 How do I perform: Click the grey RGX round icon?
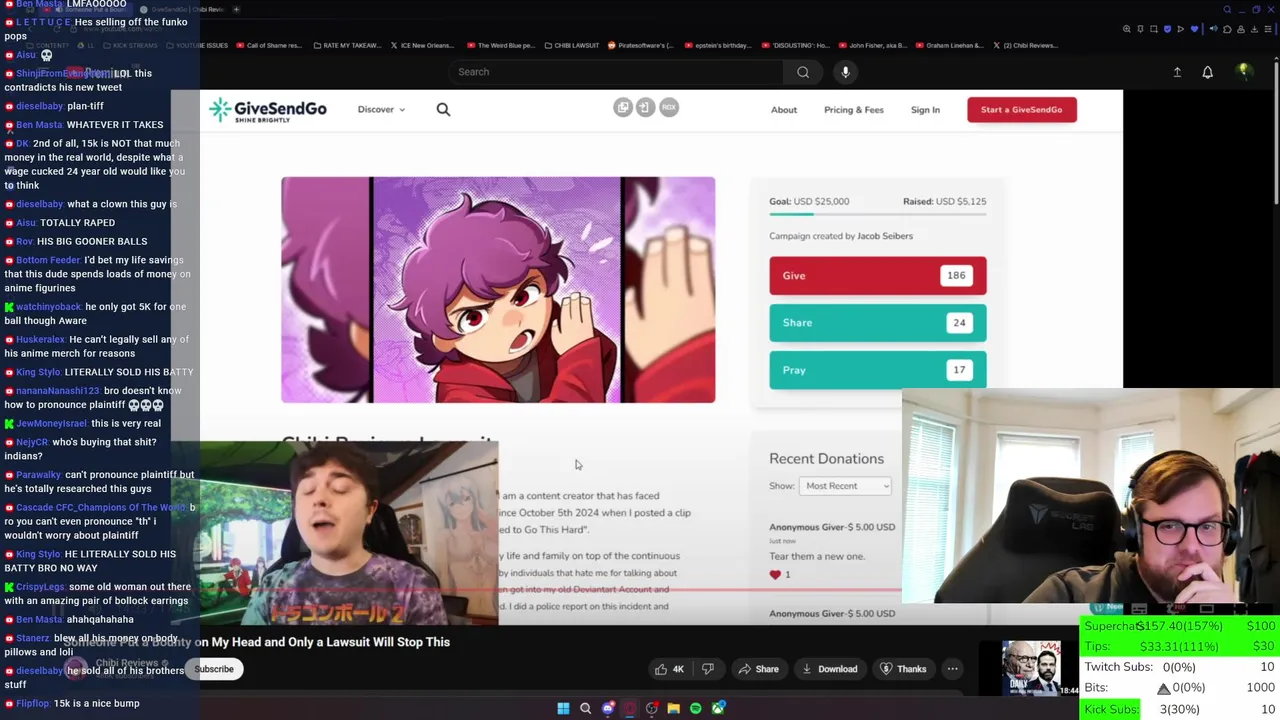(x=669, y=107)
